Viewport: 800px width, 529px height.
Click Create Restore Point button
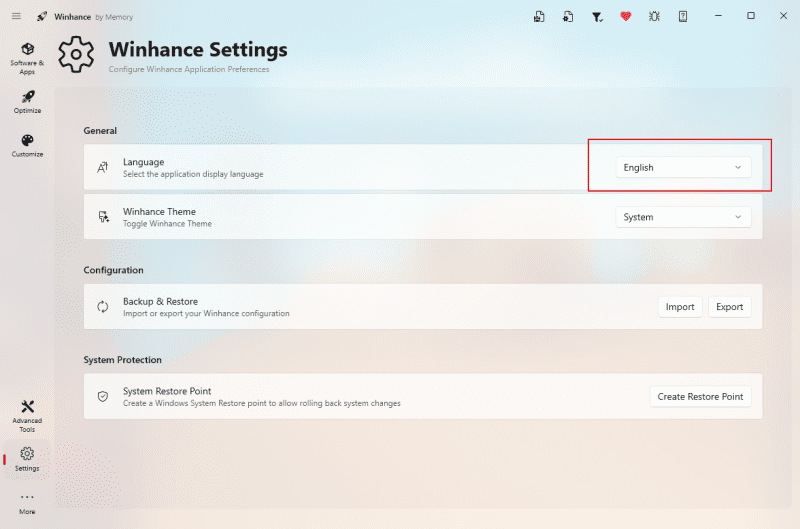[700, 397]
